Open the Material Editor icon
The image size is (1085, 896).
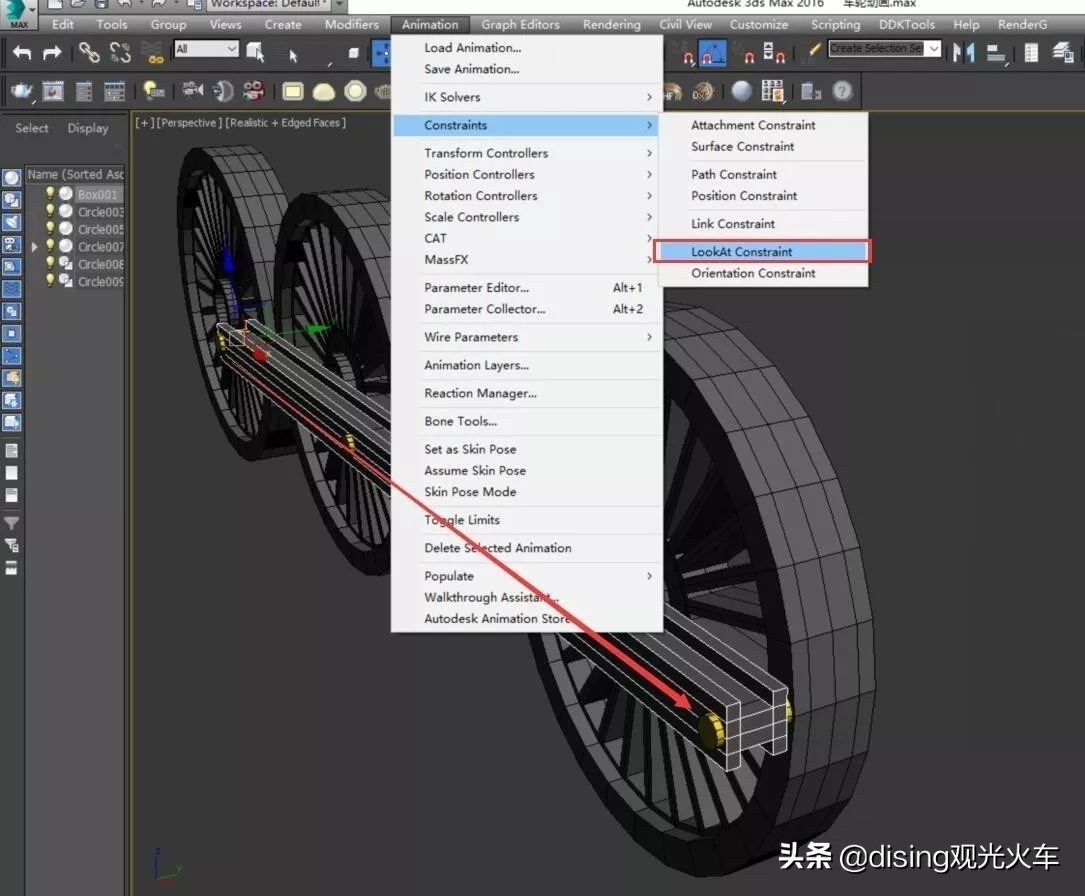742,91
